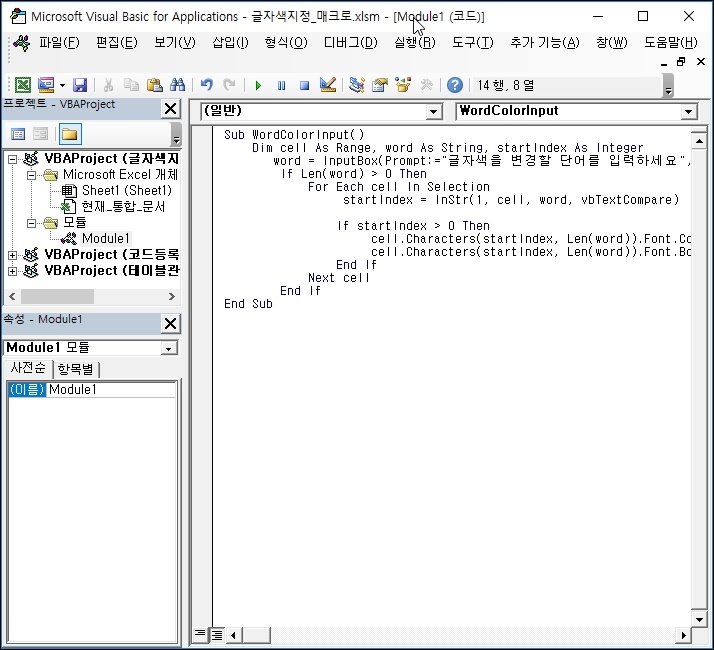Click the Copy toolbar icon
The width and height of the screenshot is (714, 650).
click(x=132, y=85)
